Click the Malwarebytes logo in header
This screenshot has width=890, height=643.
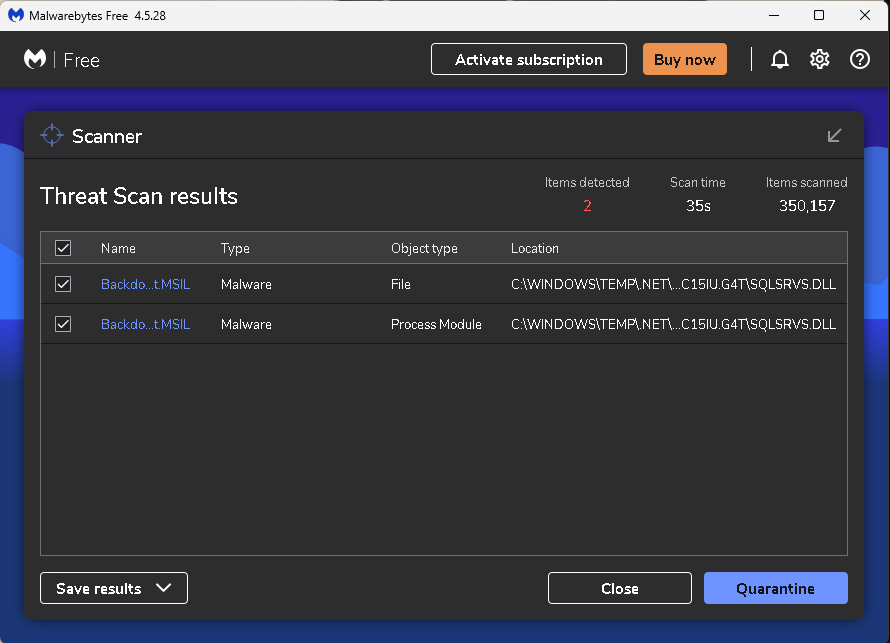tap(35, 59)
